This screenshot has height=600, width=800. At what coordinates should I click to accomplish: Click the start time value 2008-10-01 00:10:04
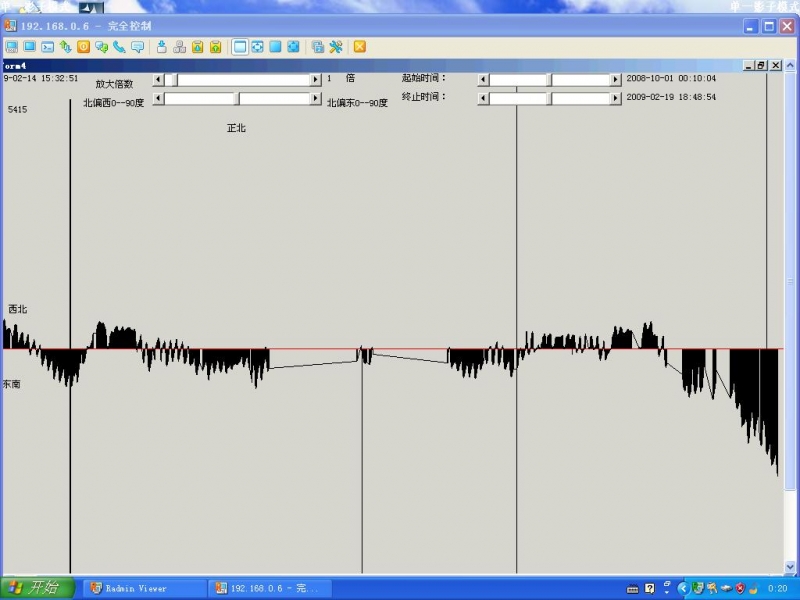[x=671, y=79]
